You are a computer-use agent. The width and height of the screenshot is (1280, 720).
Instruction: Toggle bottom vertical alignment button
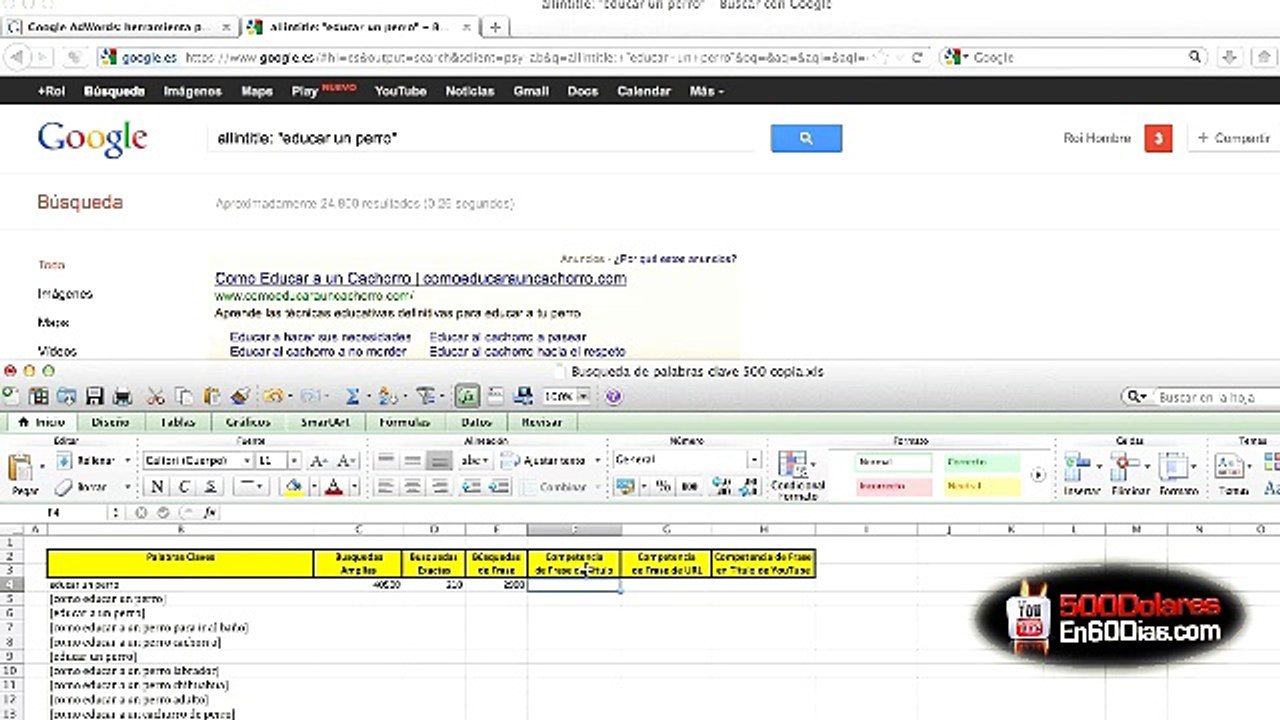439,460
